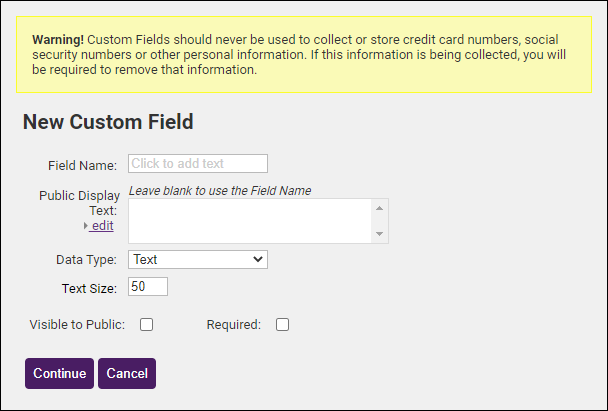Tick the Required checkbox
The height and width of the screenshot is (411, 608).
tap(282, 324)
